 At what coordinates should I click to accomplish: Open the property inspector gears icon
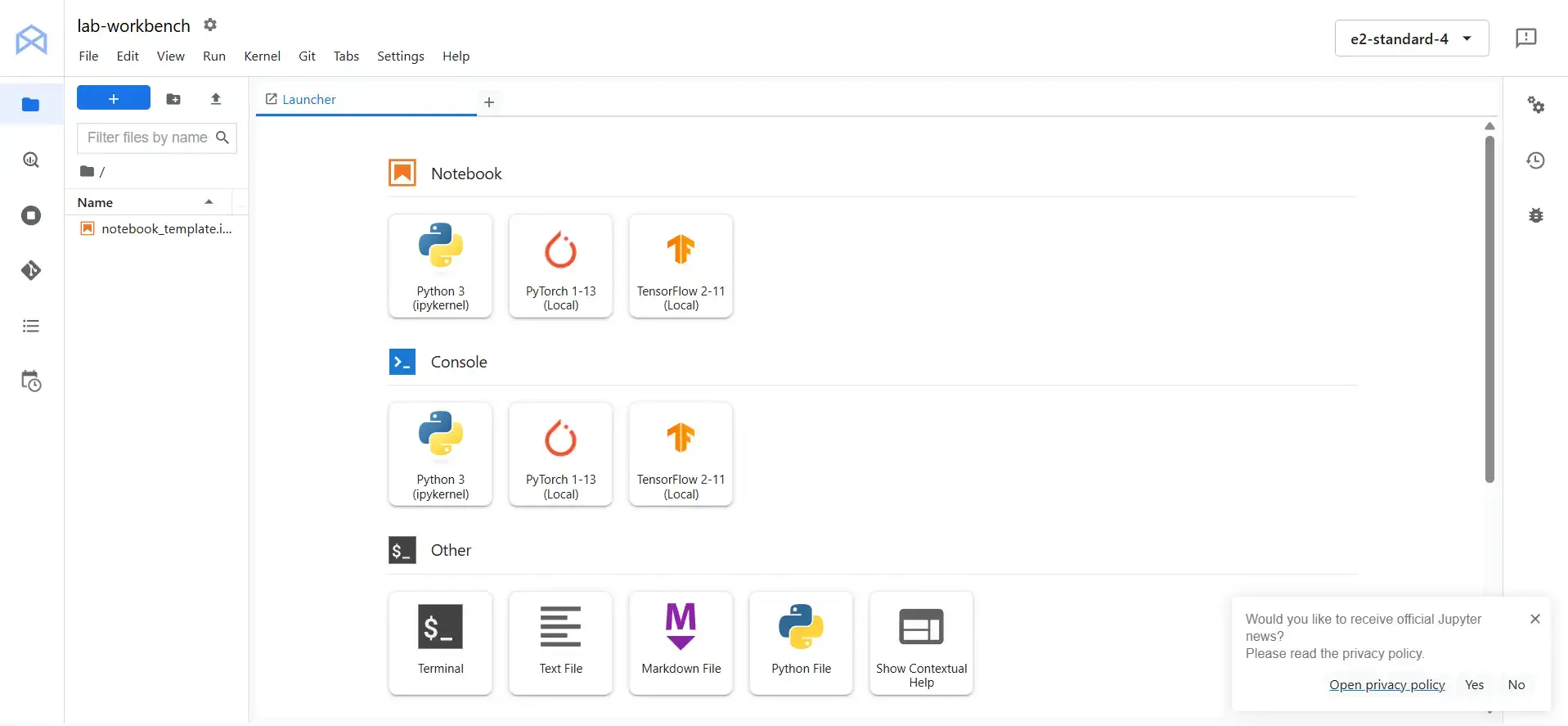click(x=1535, y=105)
